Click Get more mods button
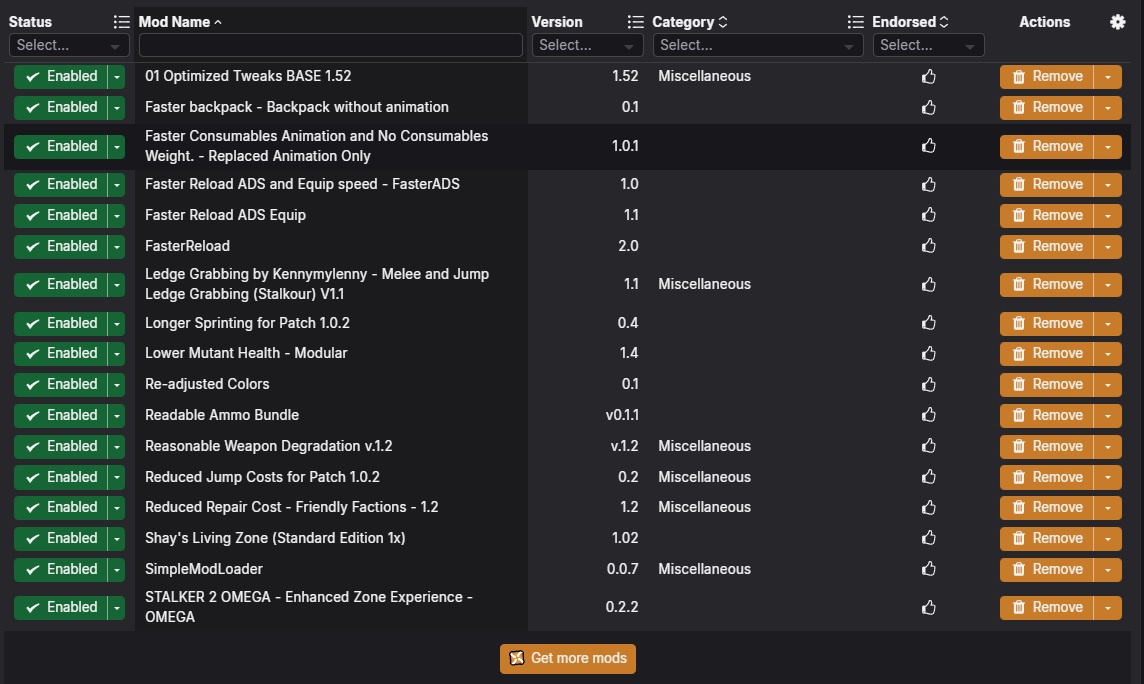This screenshot has width=1144, height=684. 568,658
